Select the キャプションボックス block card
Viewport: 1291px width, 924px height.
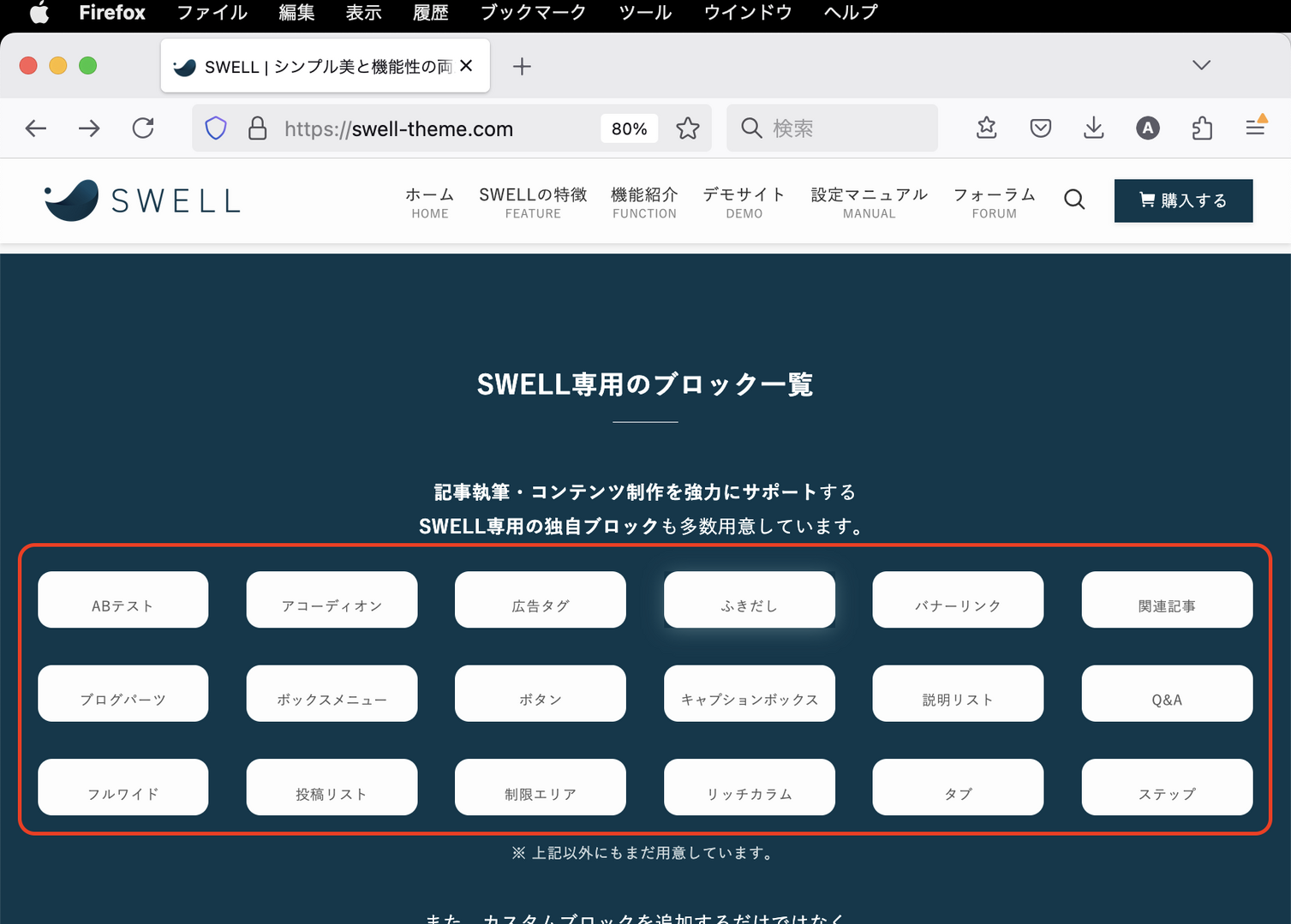point(750,694)
